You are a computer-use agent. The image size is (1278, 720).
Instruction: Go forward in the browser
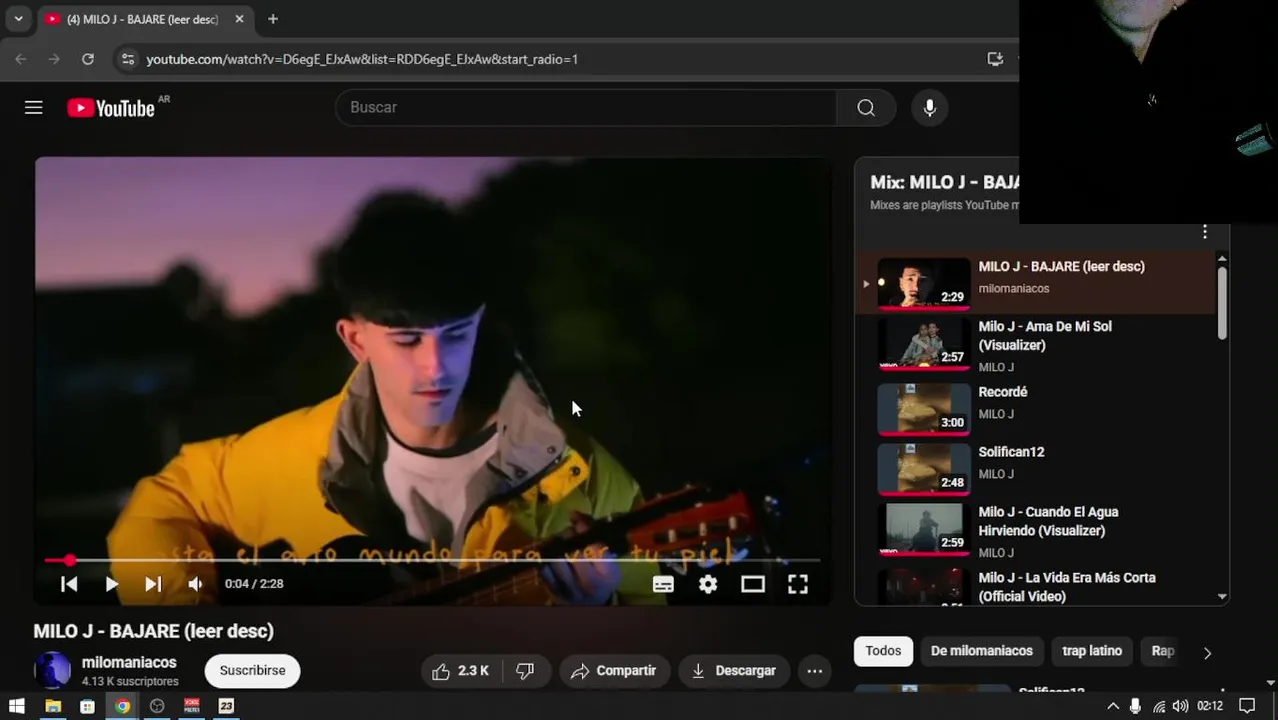click(54, 59)
